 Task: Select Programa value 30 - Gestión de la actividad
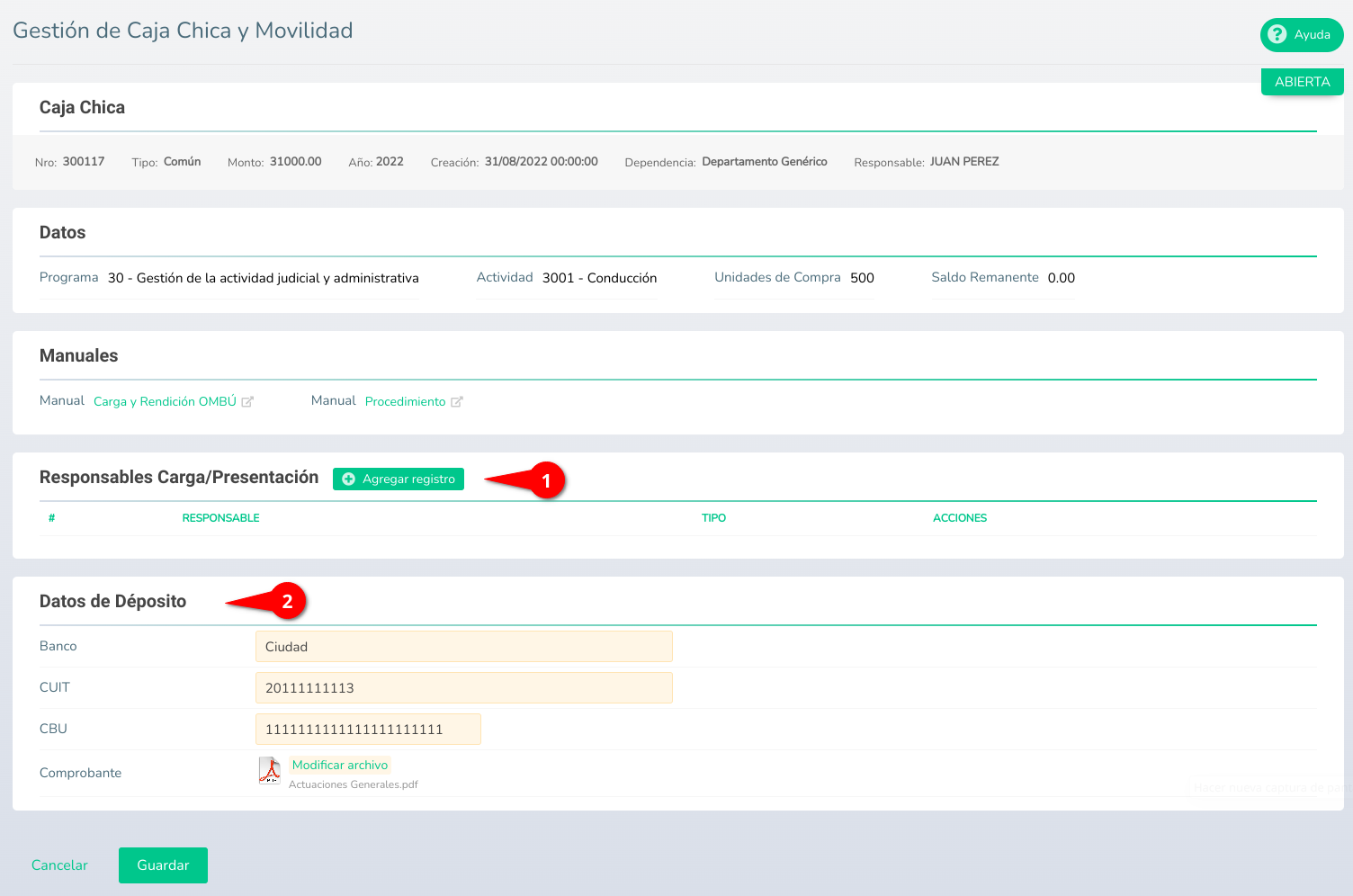pyautogui.click(x=264, y=278)
